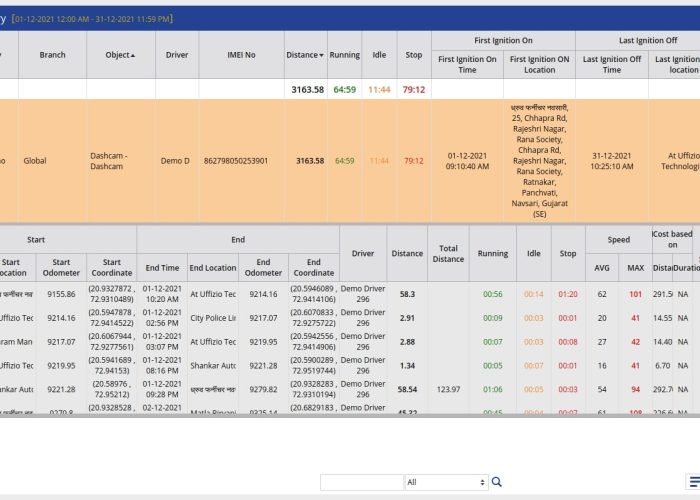
Task: Click IMEI number 862798050253901
Action: tap(236, 160)
